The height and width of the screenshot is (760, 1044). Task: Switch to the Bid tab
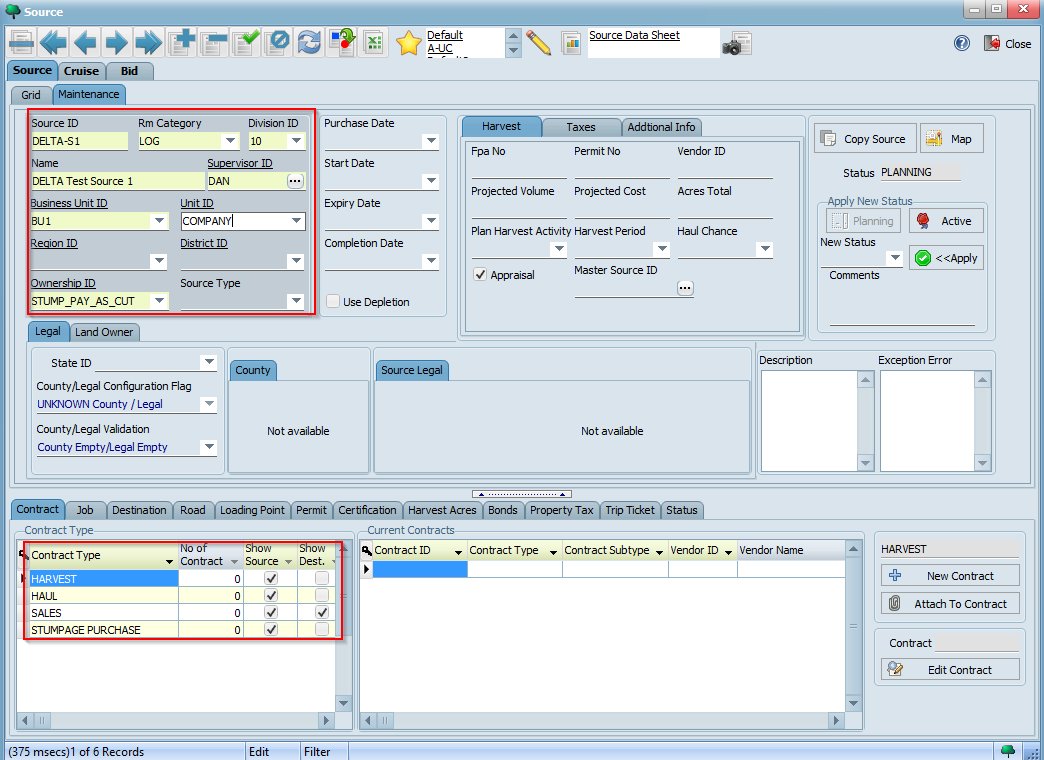click(129, 71)
